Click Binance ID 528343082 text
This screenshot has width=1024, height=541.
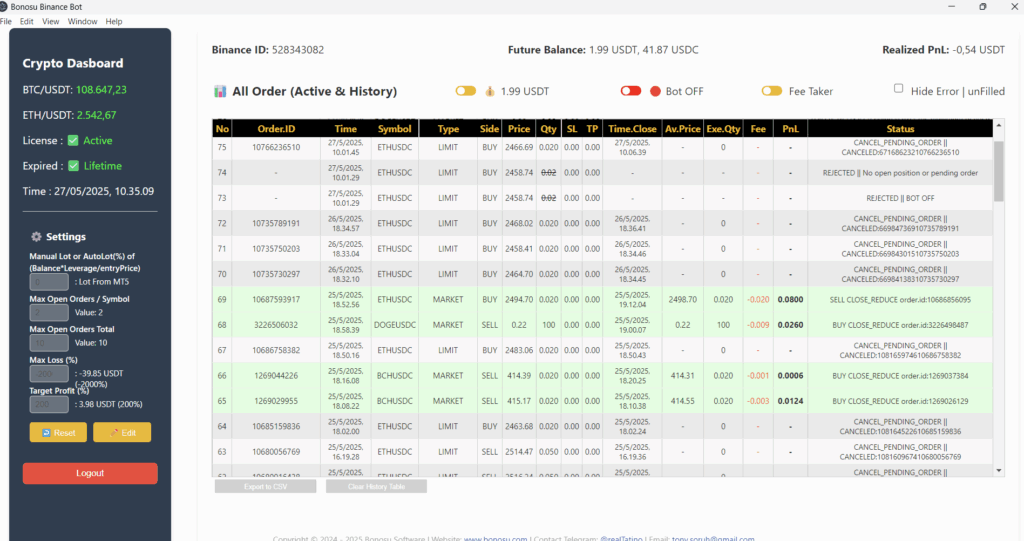268,50
